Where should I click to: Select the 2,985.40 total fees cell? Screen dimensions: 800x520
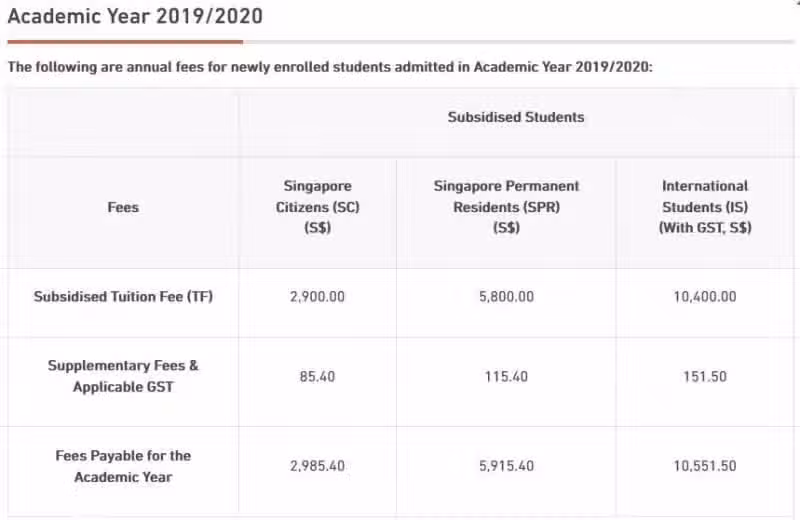coord(317,466)
